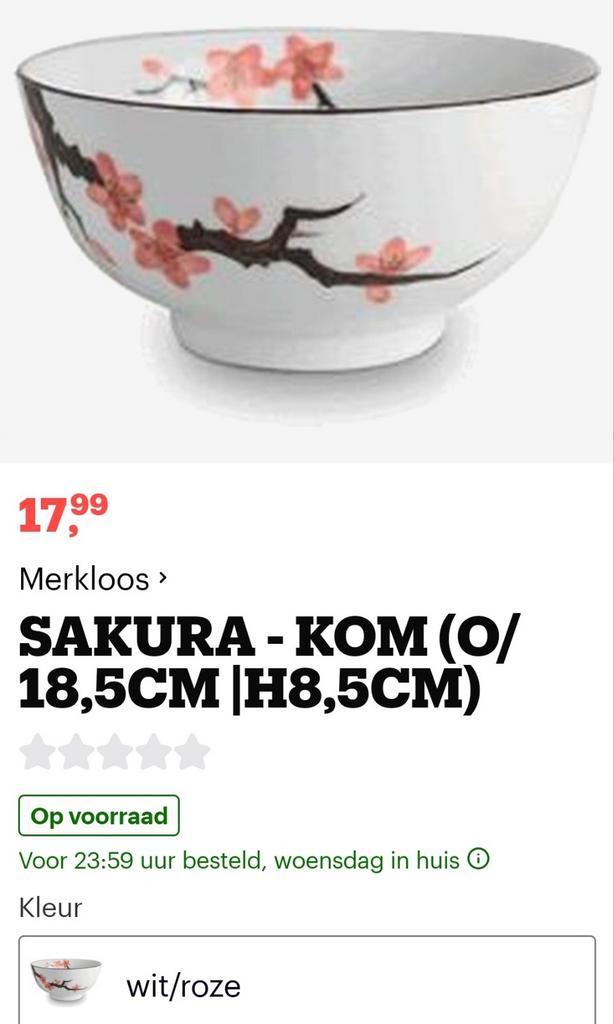This screenshot has width=614, height=1024.
Task: Click the pink blossom on the bowl
Action: (x=169, y=253)
